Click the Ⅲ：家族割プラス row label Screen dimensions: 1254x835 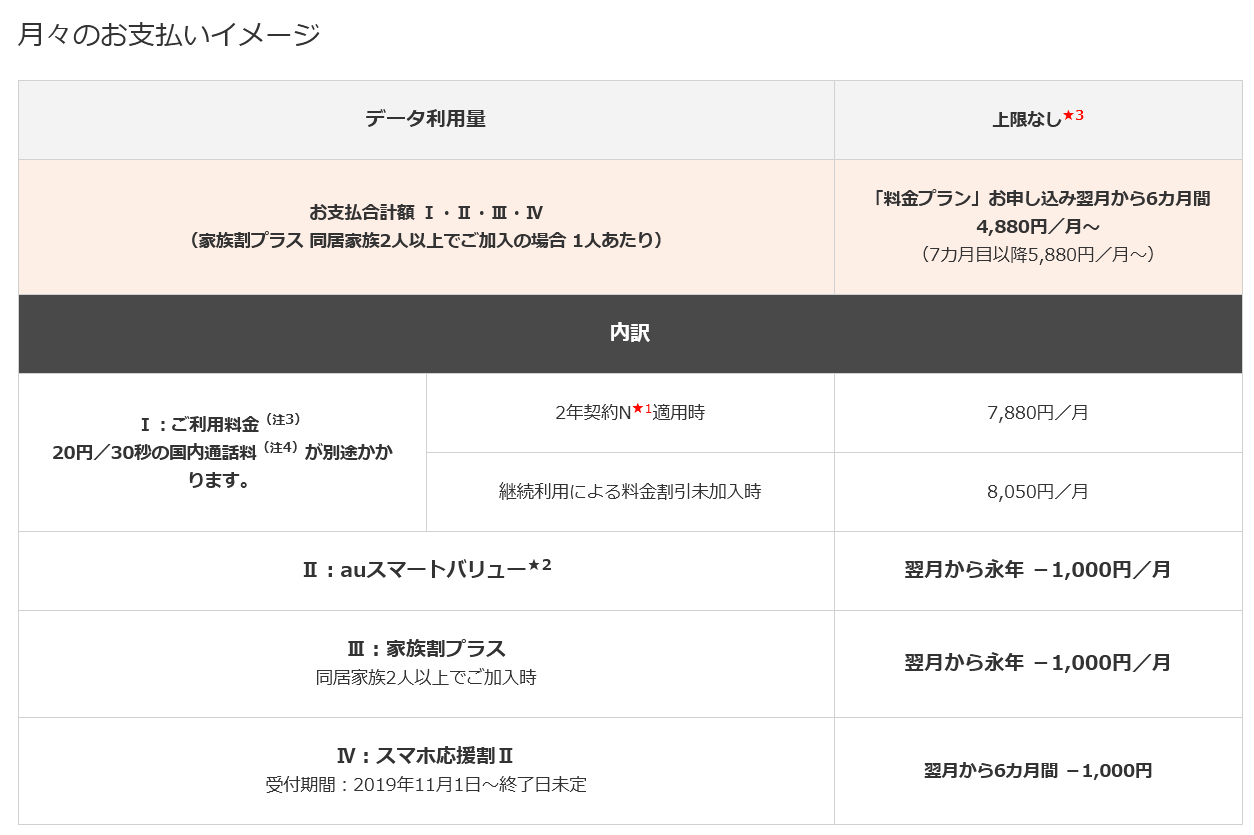(x=426, y=649)
